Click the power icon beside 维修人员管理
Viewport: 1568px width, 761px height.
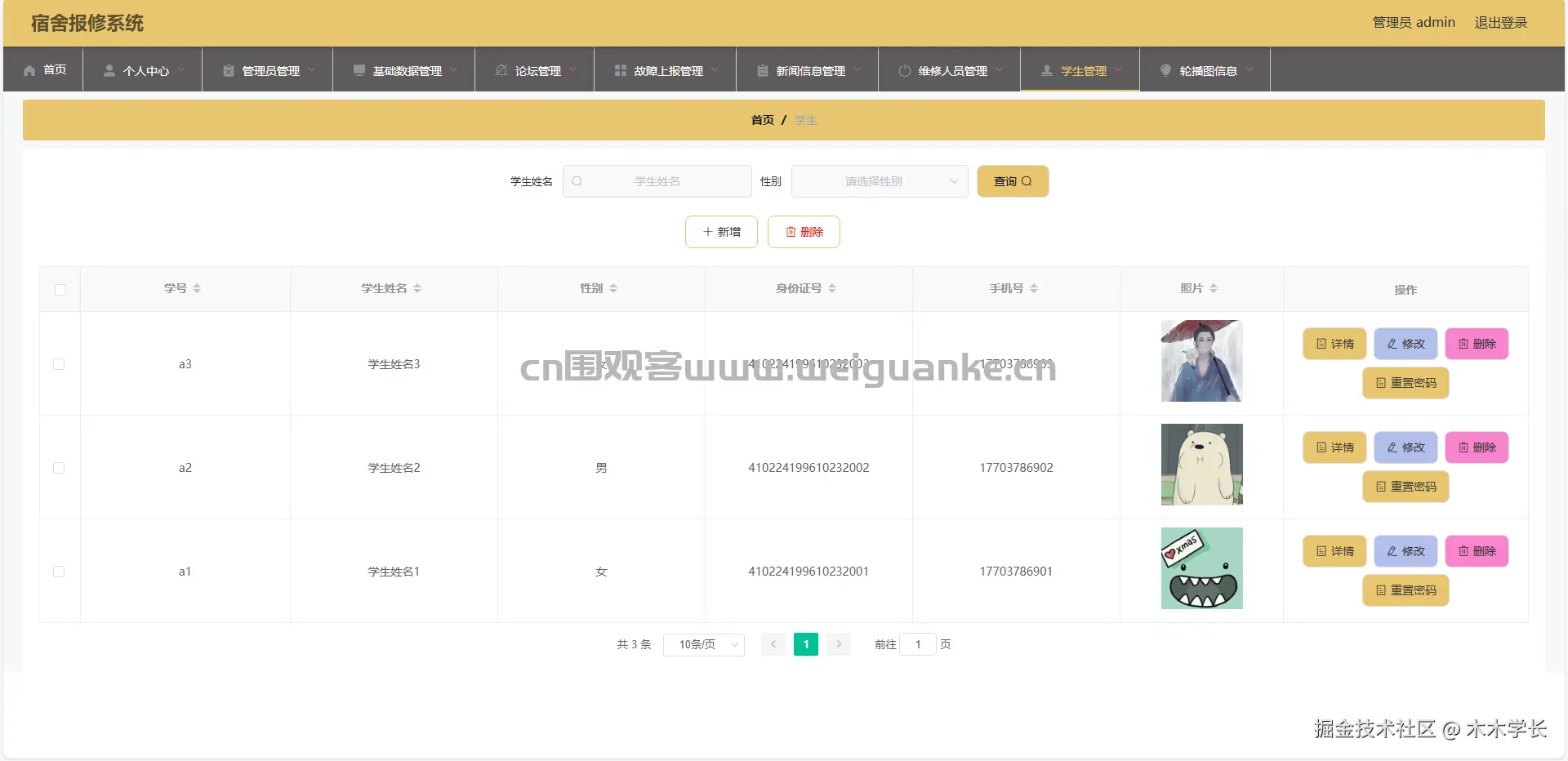point(904,71)
